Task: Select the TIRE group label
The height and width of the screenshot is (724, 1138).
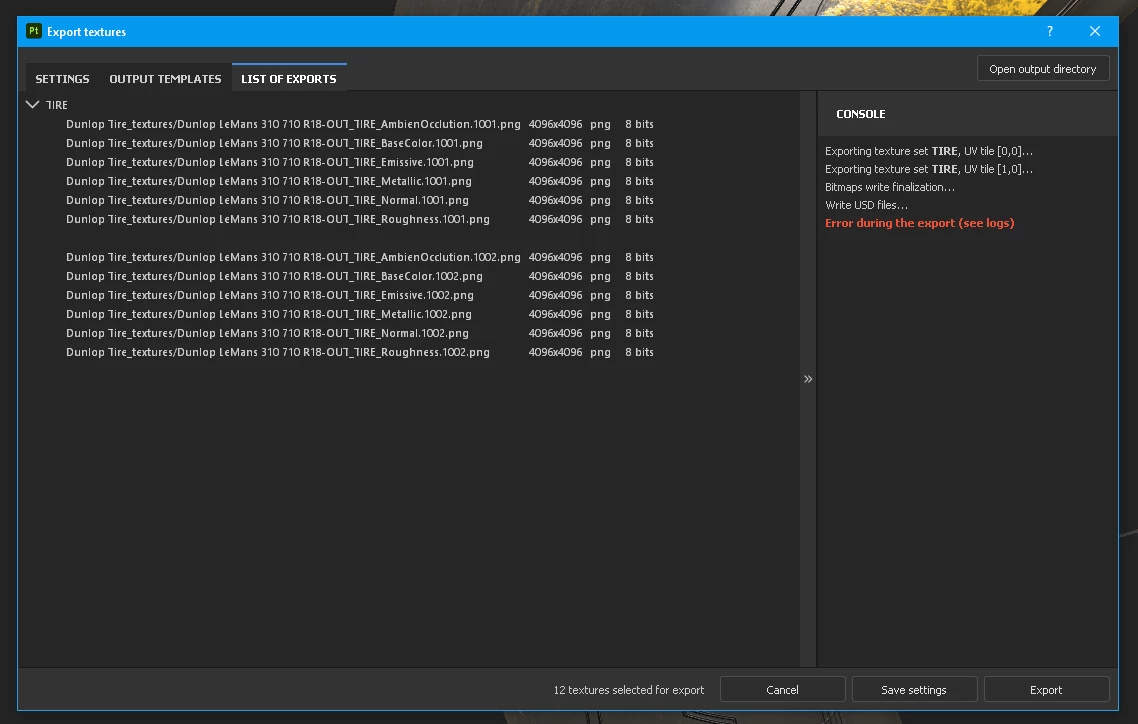Action: (57, 105)
